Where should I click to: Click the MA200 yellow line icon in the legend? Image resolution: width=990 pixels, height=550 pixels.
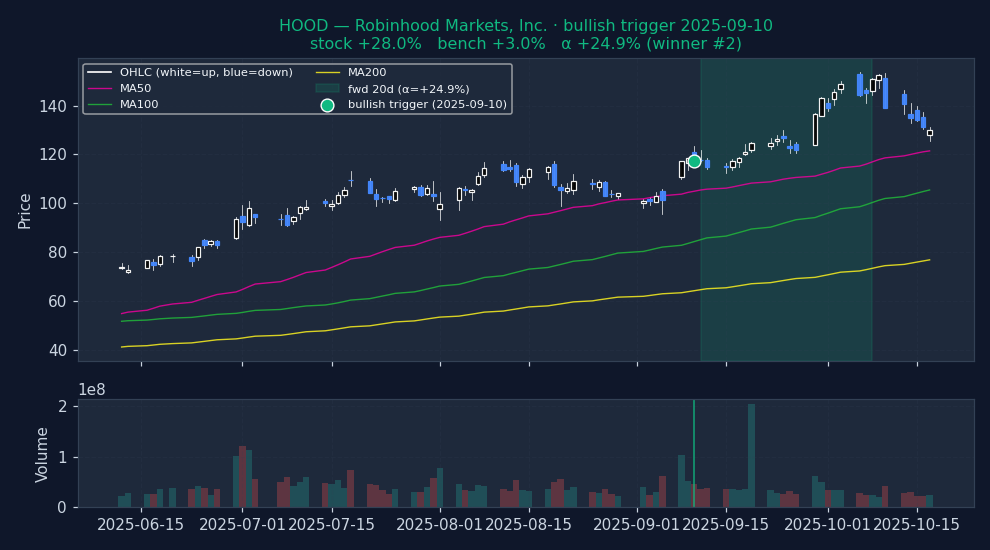tap(327, 73)
